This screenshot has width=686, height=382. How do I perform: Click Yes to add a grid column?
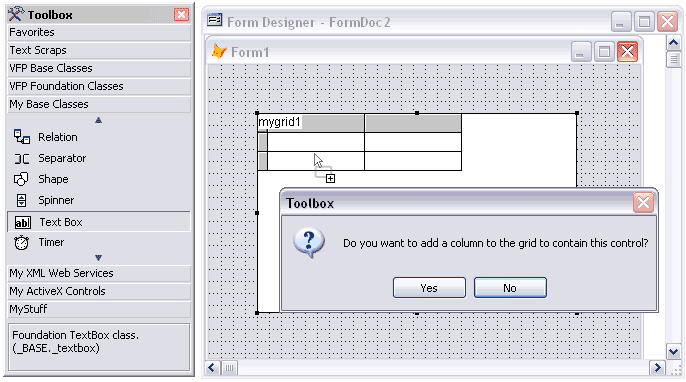coord(429,287)
